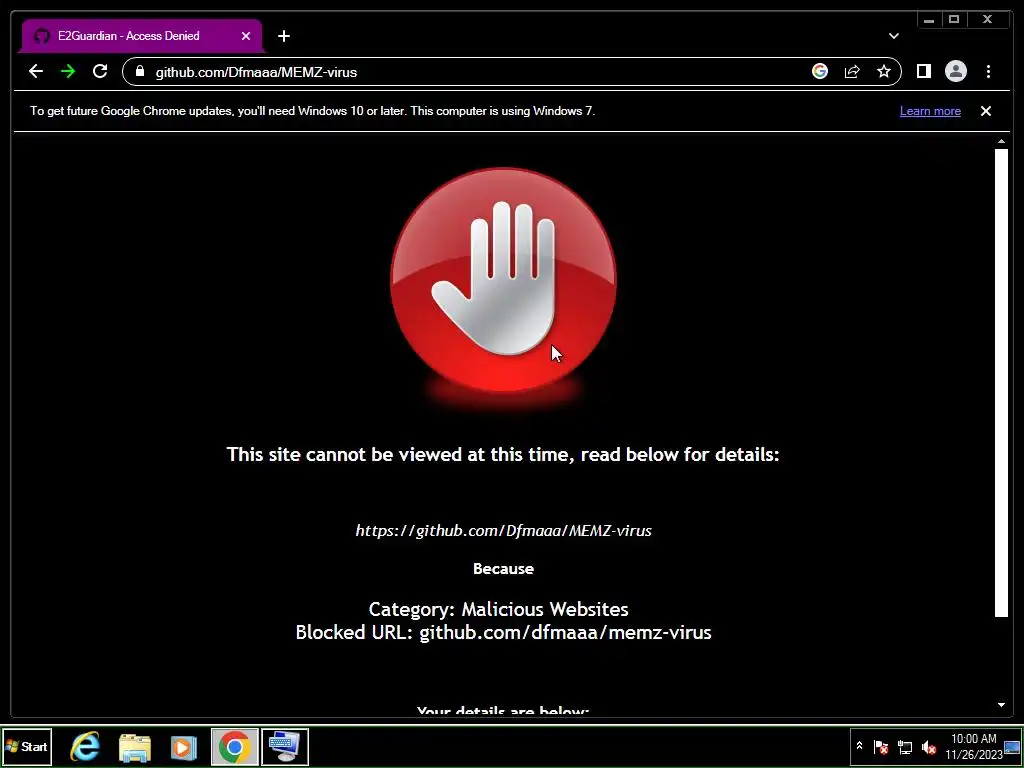The image size is (1024, 768).
Task: Click the computer keyboard taskbar icon
Action: pyautogui.click(x=285, y=746)
